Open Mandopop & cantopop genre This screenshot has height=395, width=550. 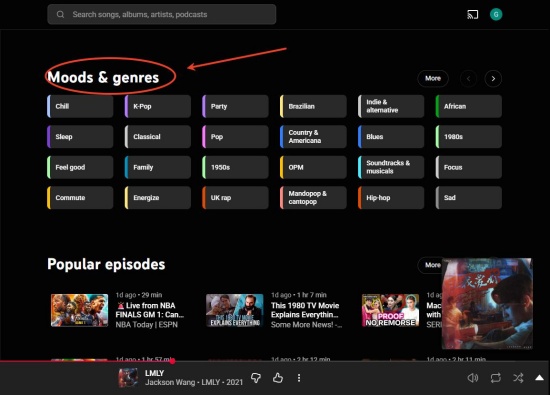pos(313,198)
